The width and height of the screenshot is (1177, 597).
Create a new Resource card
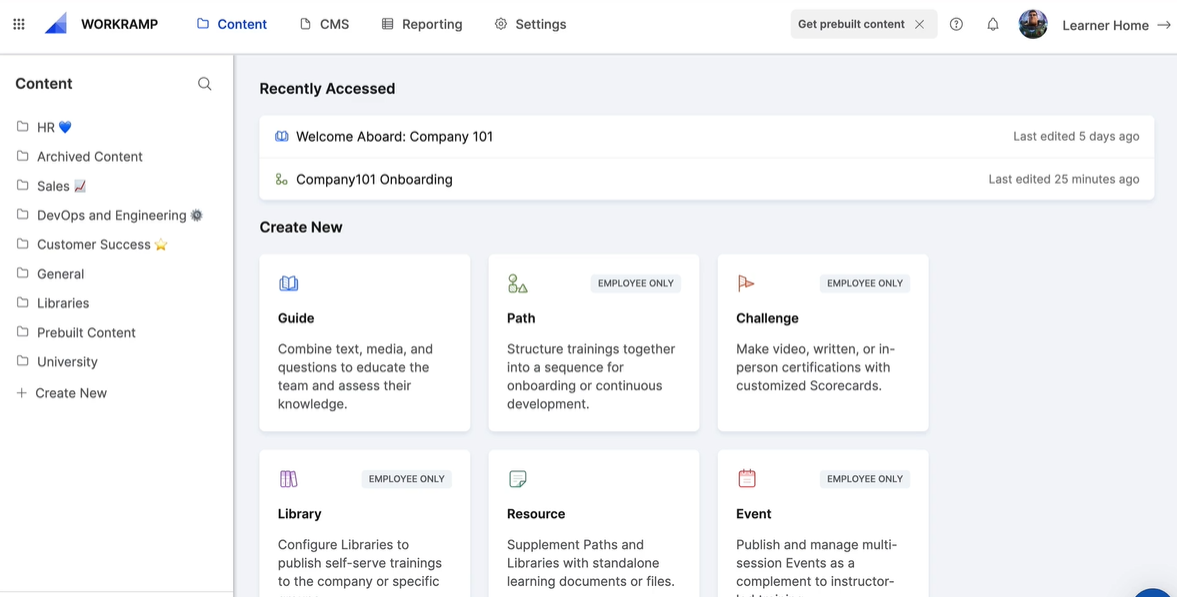coord(594,523)
